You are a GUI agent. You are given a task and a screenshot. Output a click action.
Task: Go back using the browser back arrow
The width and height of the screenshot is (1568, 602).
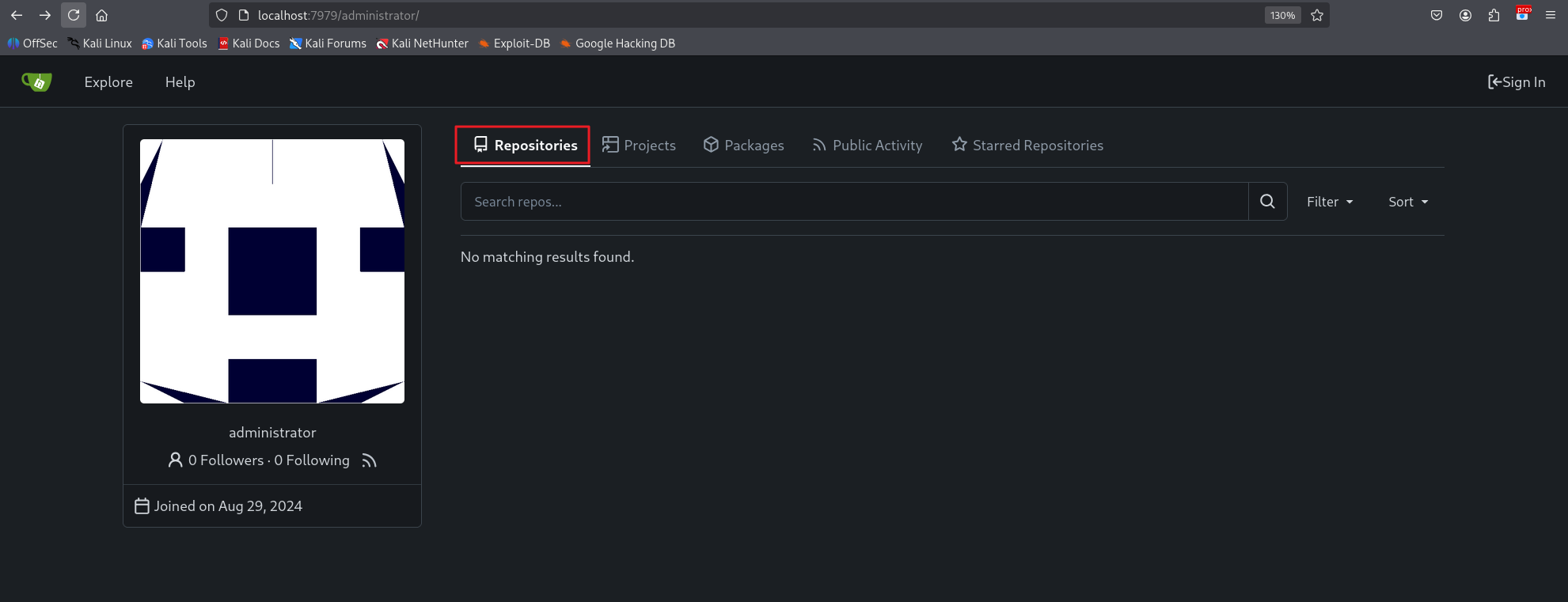[x=17, y=15]
